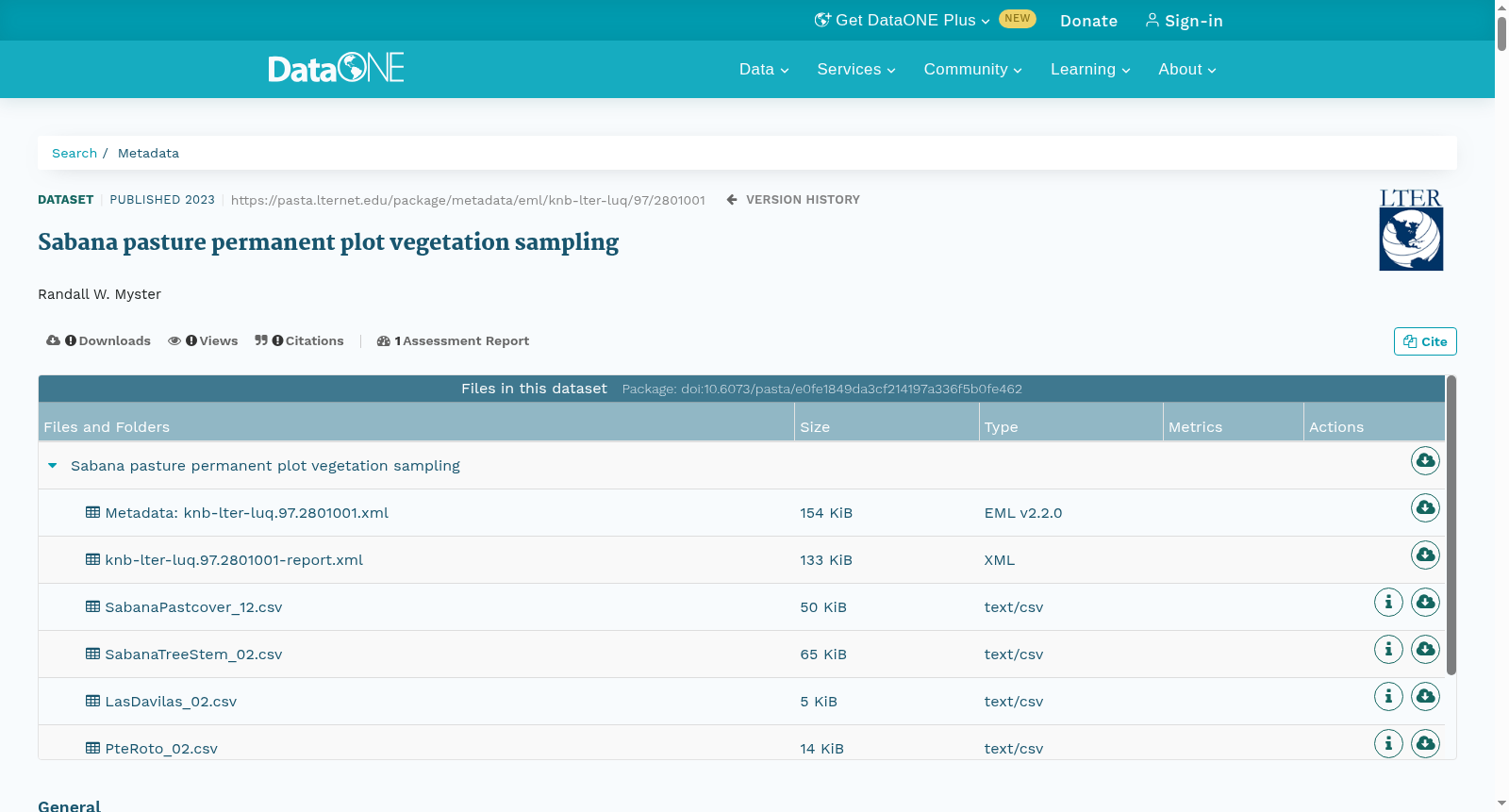Click the Cite button
This screenshot has height=812, width=1509.
click(1425, 341)
